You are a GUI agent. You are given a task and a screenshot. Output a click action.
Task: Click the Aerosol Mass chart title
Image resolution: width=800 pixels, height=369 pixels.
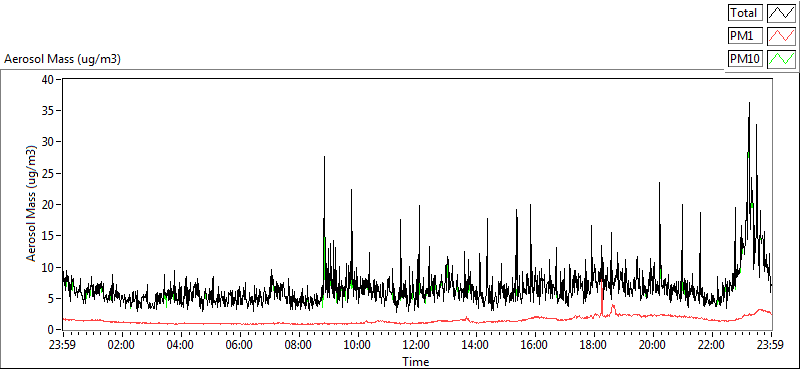pyautogui.click(x=62, y=59)
